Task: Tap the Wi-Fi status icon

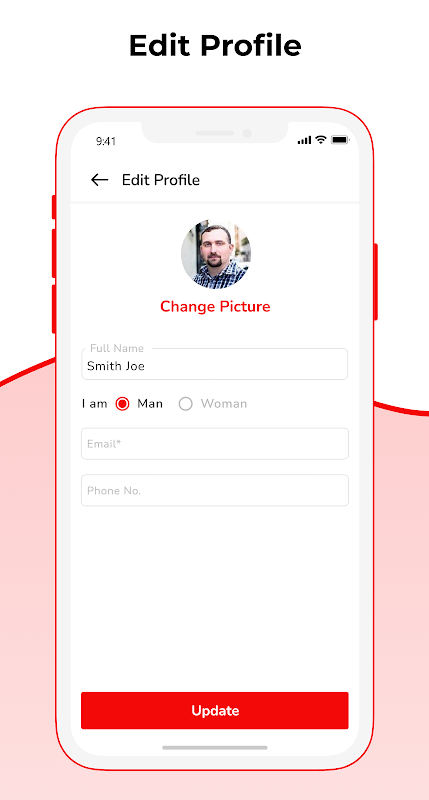Action: (320, 140)
